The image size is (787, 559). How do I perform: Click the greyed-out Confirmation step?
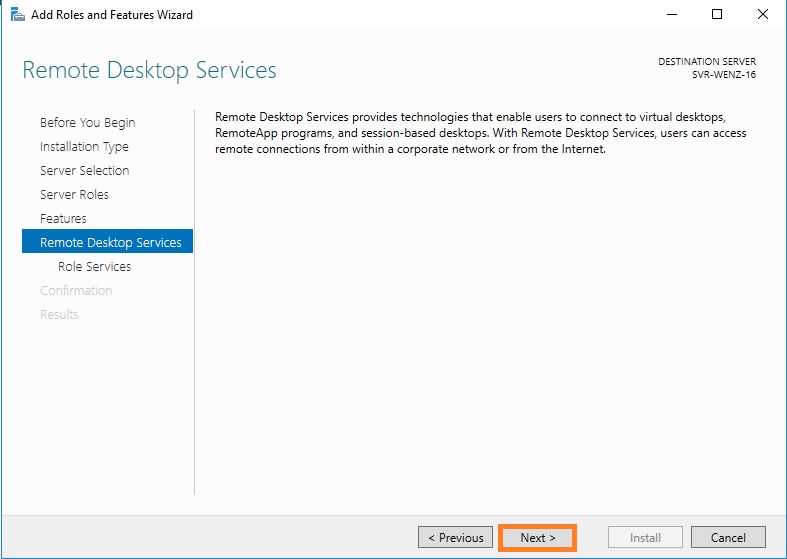(76, 291)
